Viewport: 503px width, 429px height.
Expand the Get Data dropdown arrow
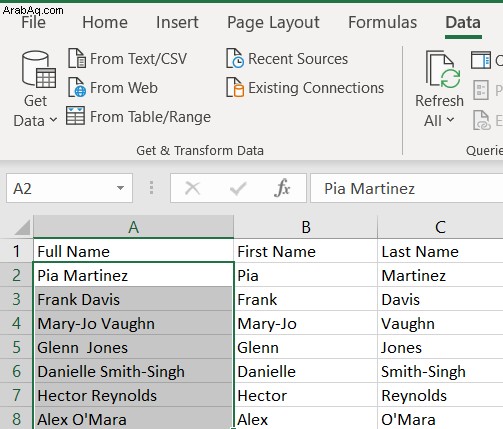coord(53,120)
